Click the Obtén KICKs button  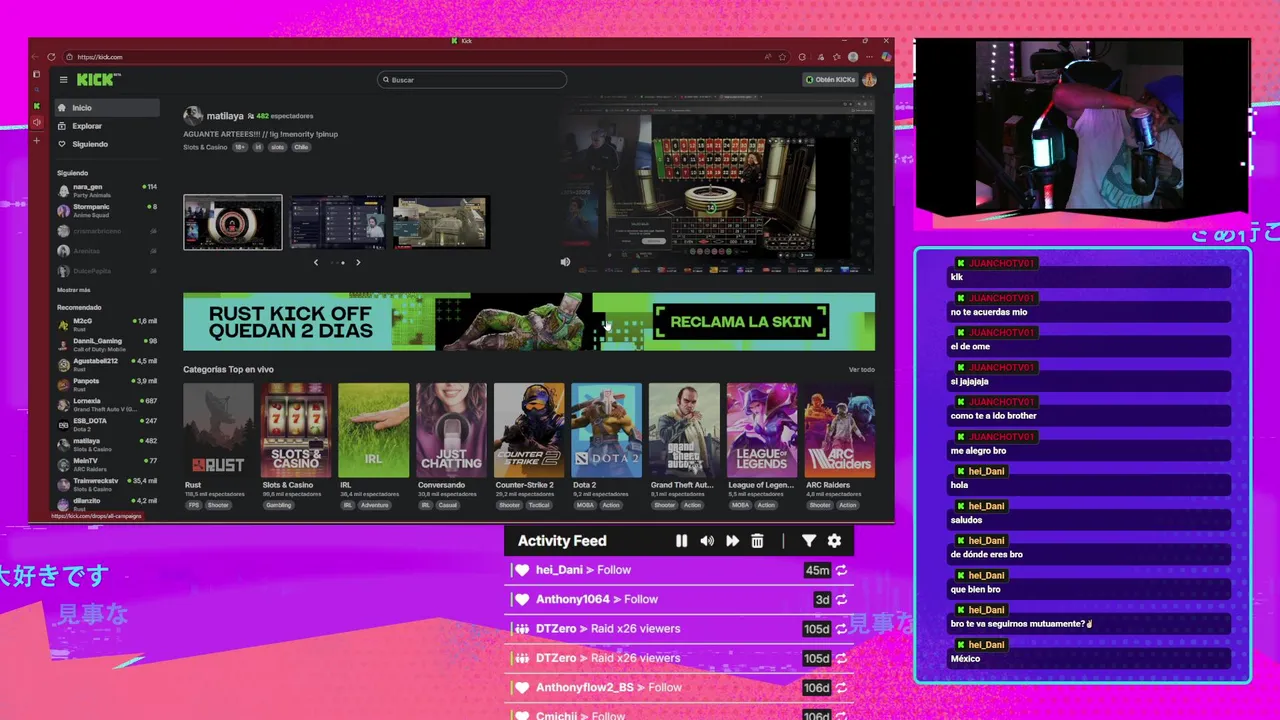(830, 80)
